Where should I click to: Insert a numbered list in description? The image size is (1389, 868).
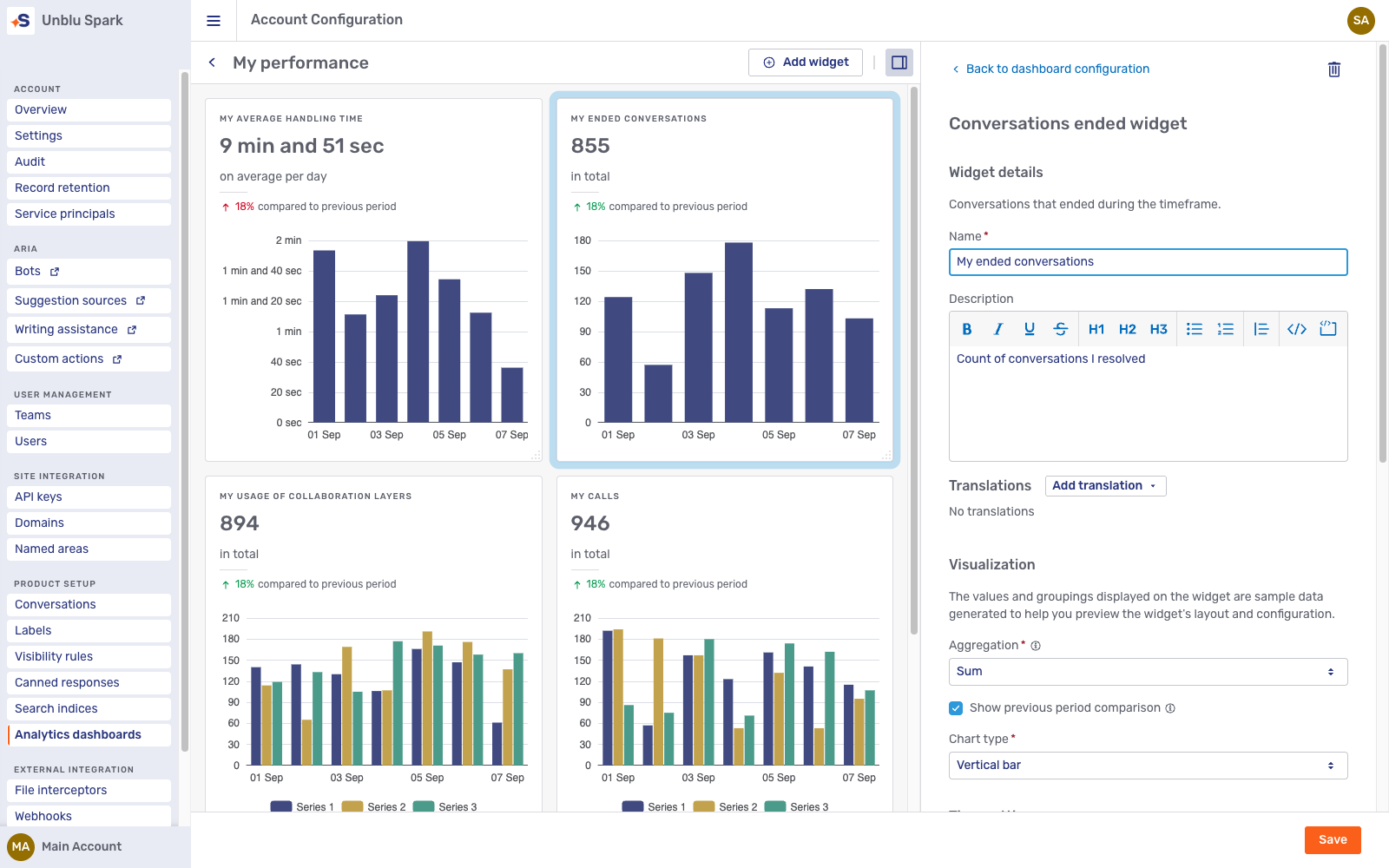(x=1226, y=329)
